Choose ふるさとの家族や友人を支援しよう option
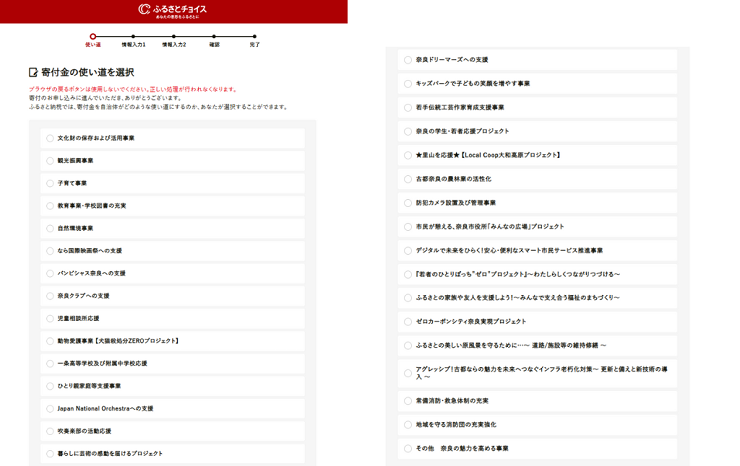The width and height of the screenshot is (740, 466). [x=408, y=298]
